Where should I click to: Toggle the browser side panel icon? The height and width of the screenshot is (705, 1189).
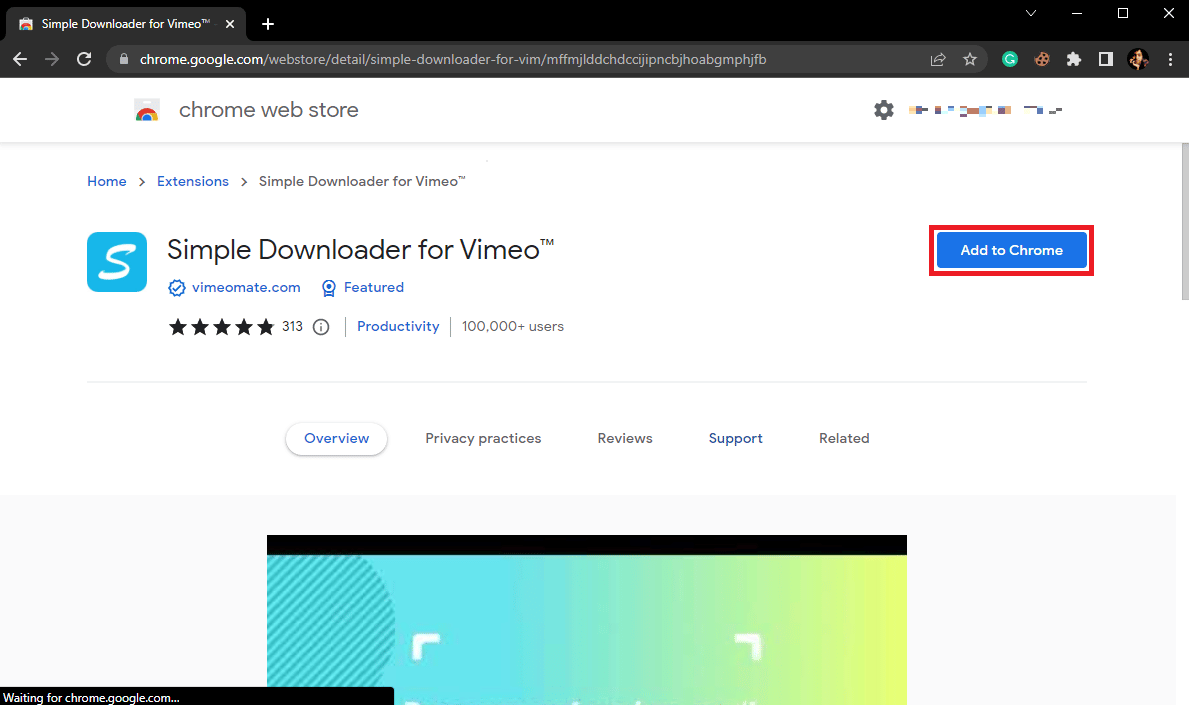click(x=1106, y=59)
